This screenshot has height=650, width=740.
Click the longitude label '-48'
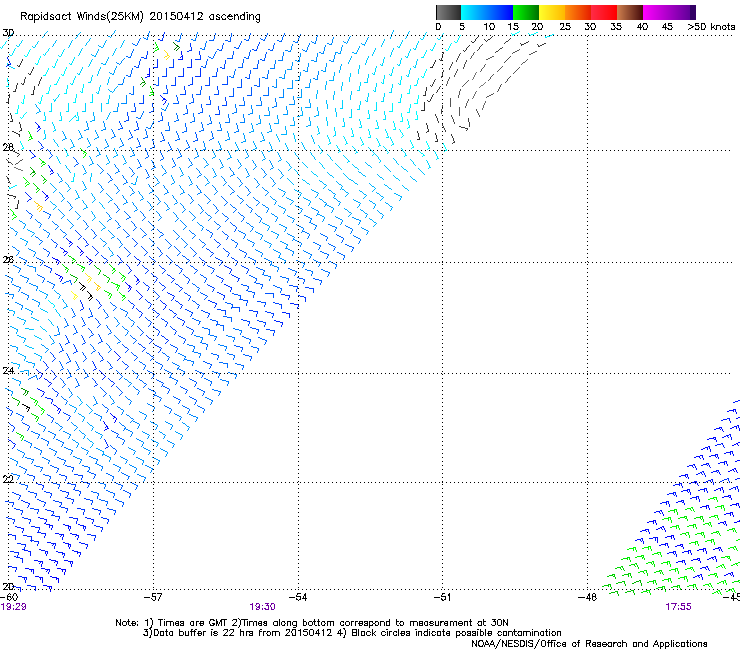588,597
